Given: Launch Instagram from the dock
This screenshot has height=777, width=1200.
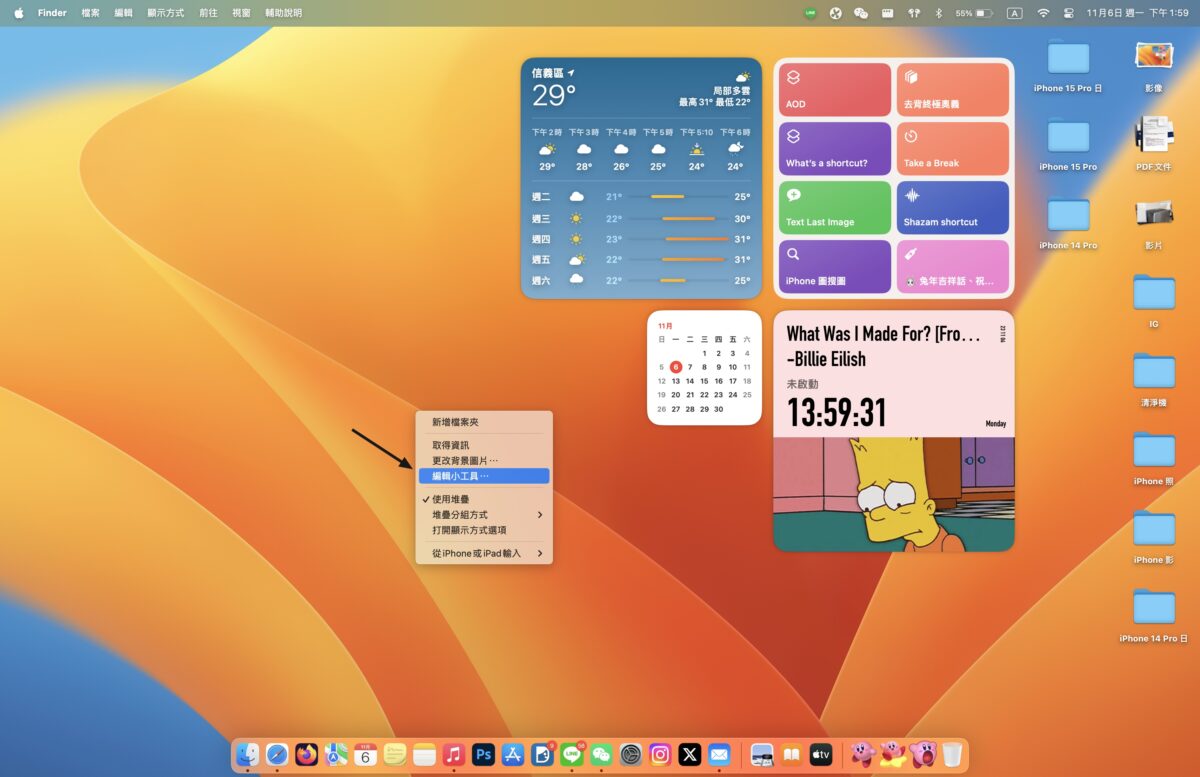Looking at the screenshot, I should [660, 754].
